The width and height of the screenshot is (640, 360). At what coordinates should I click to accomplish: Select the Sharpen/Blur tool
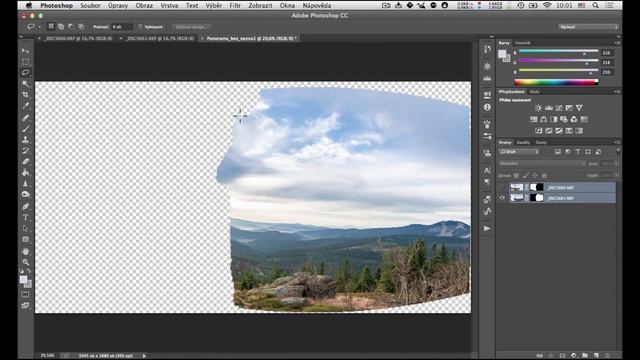[x=26, y=184]
